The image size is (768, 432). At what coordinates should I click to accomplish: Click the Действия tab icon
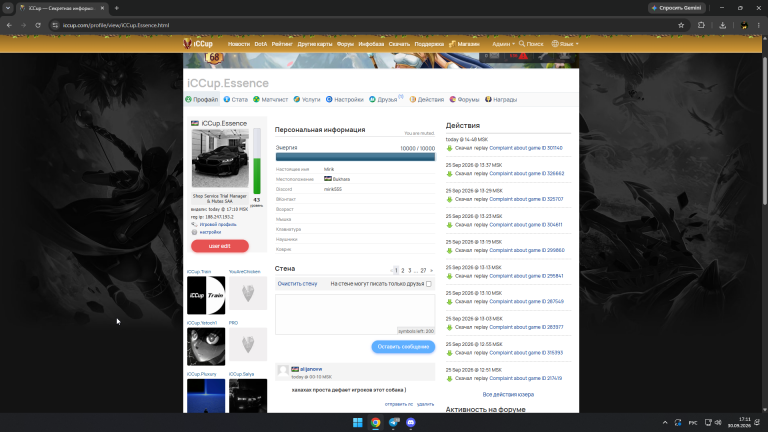pyautogui.click(x=413, y=99)
